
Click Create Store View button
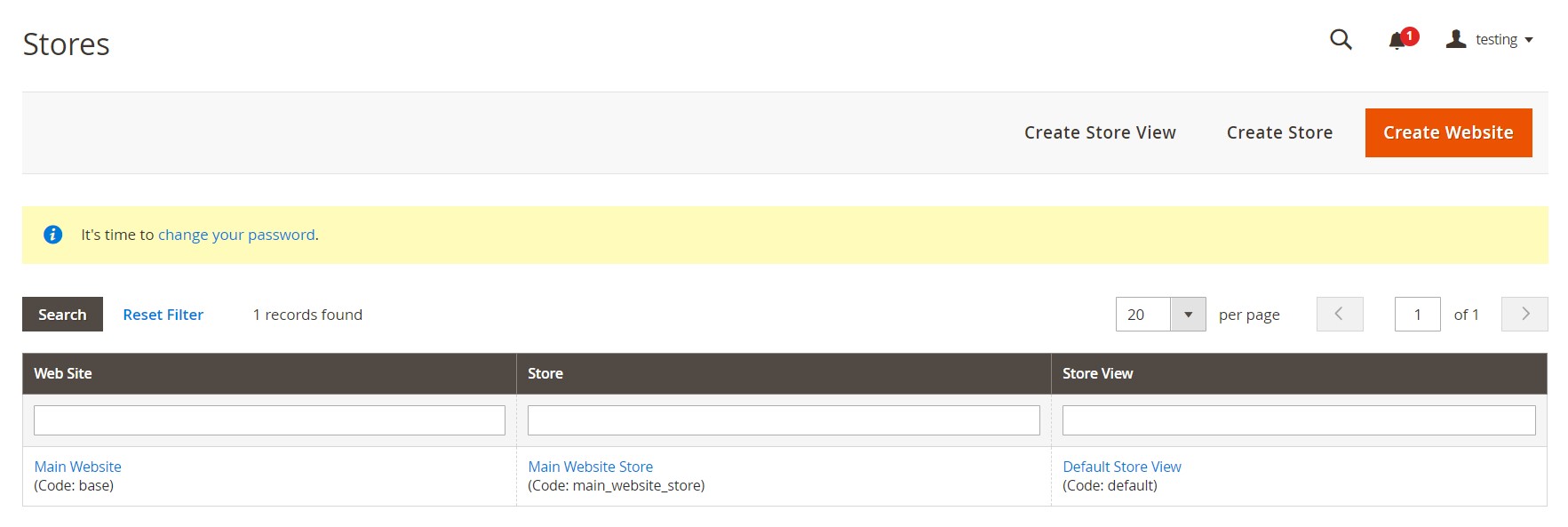1100,132
